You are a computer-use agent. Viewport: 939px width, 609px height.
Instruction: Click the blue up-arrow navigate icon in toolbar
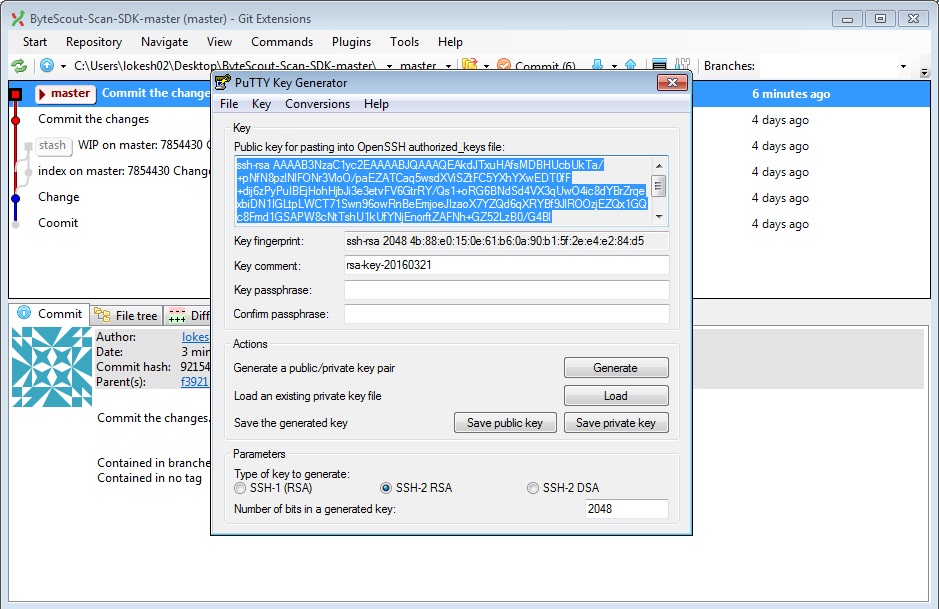pos(47,65)
